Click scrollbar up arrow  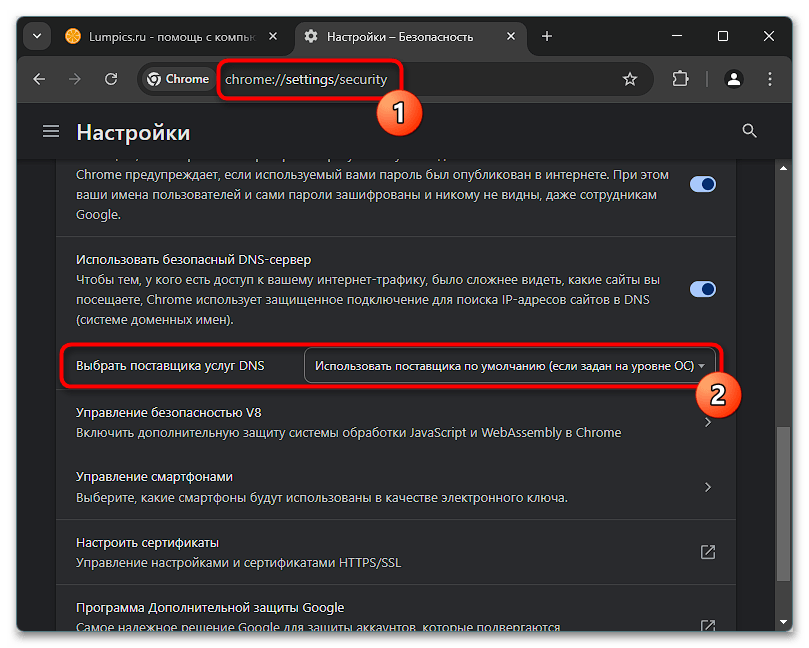(783, 168)
